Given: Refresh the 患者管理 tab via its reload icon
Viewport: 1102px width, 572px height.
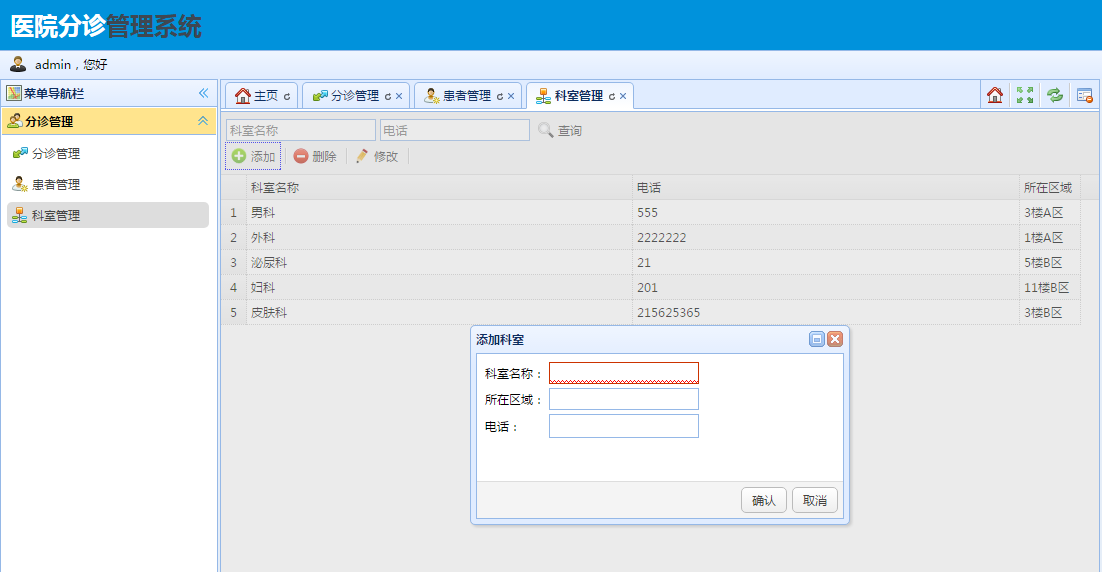Looking at the screenshot, I should coord(499,96).
